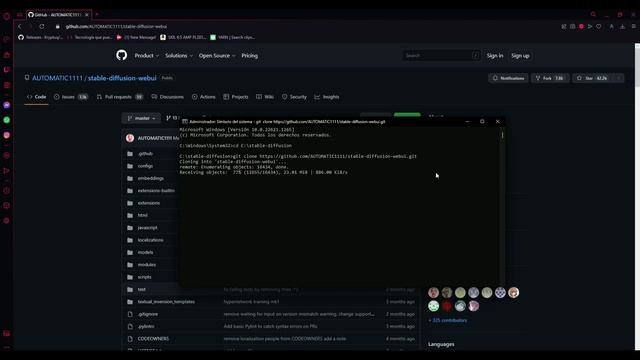Switch to the Issues tab
Viewport: 640px width, 360px height.
tap(71, 97)
